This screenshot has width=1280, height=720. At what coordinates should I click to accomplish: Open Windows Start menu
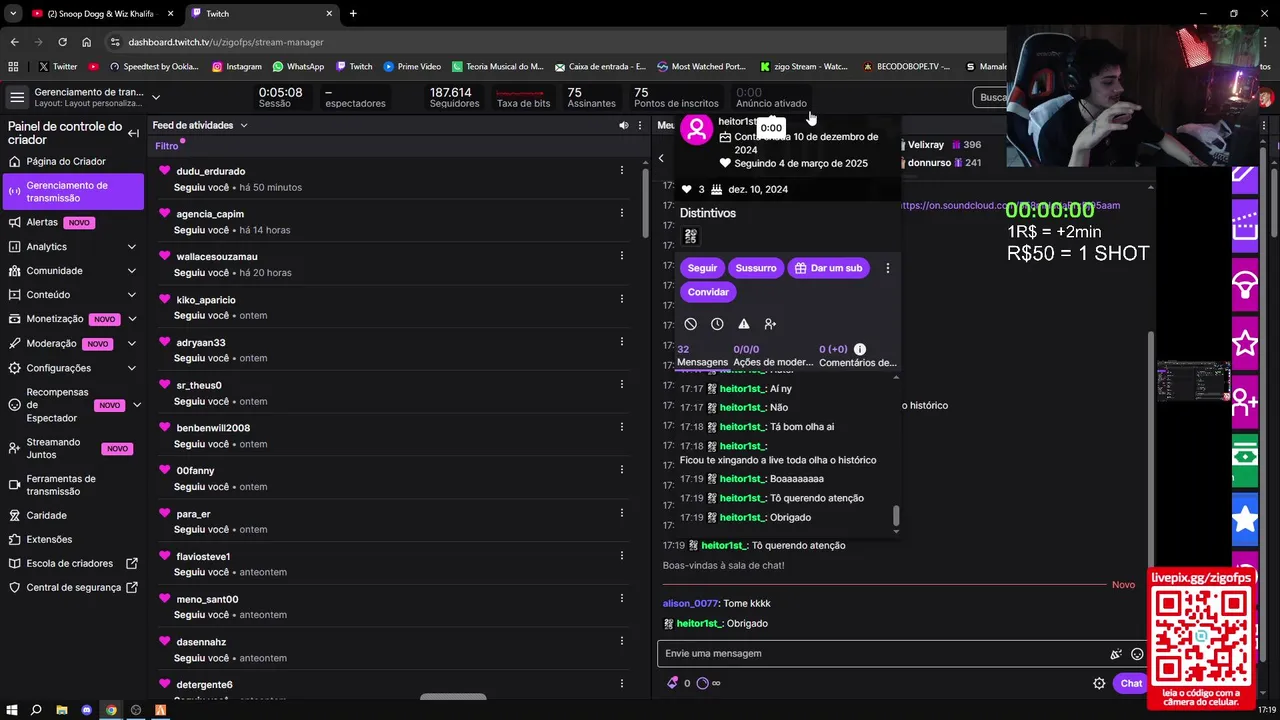[x=12, y=710]
